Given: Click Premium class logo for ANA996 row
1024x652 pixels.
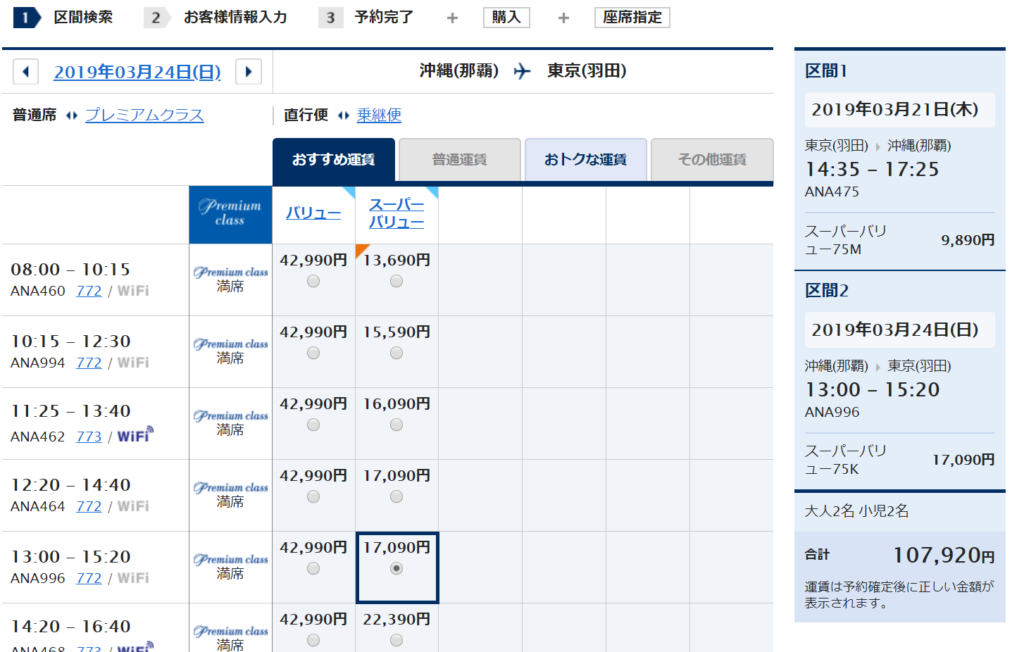Looking at the screenshot, I should (x=231, y=559).
